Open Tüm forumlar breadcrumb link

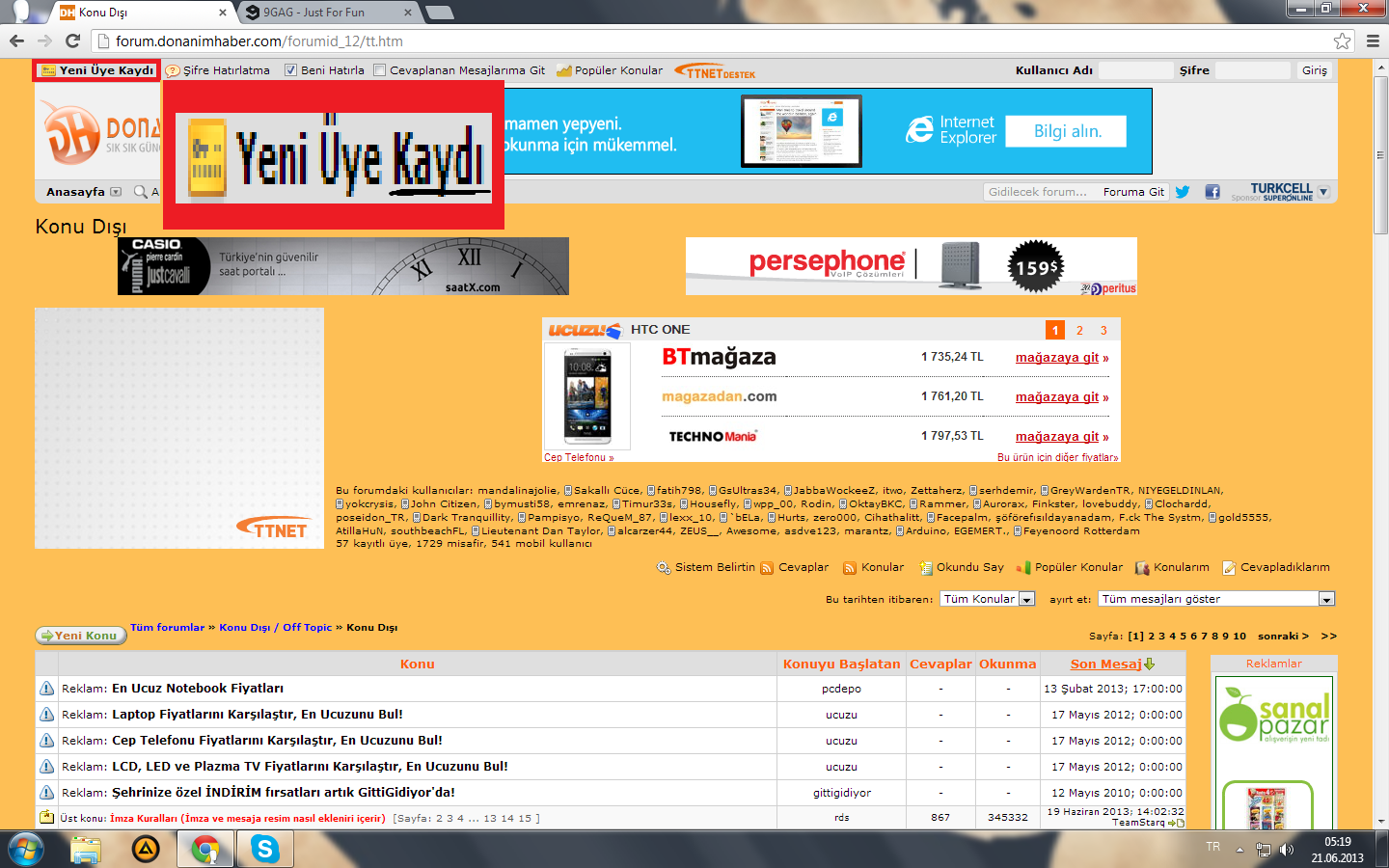168,628
